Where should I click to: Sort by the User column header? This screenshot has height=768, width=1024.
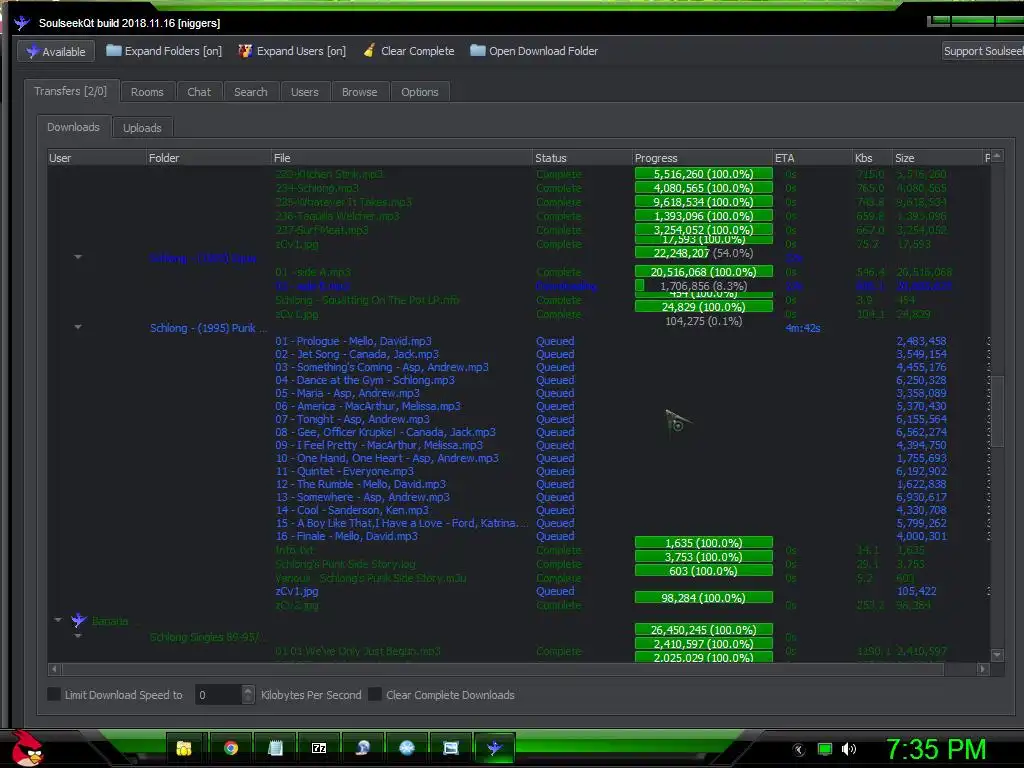click(x=97, y=158)
